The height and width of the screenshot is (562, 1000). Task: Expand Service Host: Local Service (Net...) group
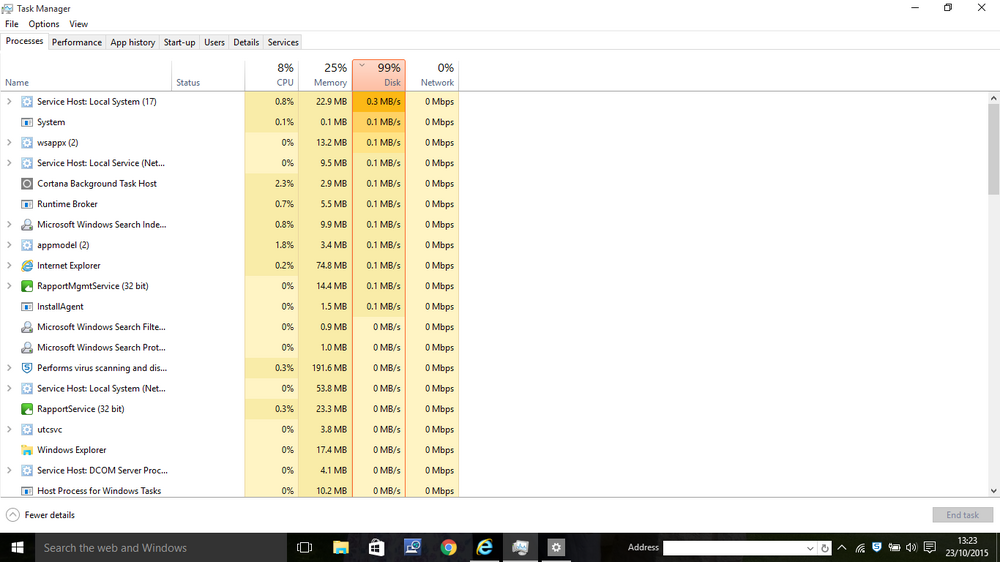[x=9, y=163]
